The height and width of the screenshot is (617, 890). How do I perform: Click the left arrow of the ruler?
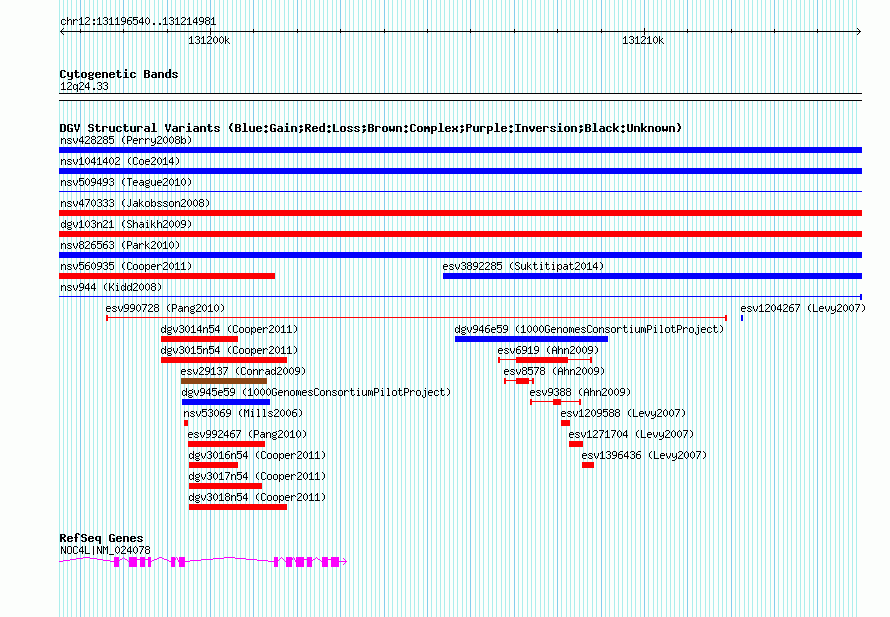tap(62, 32)
